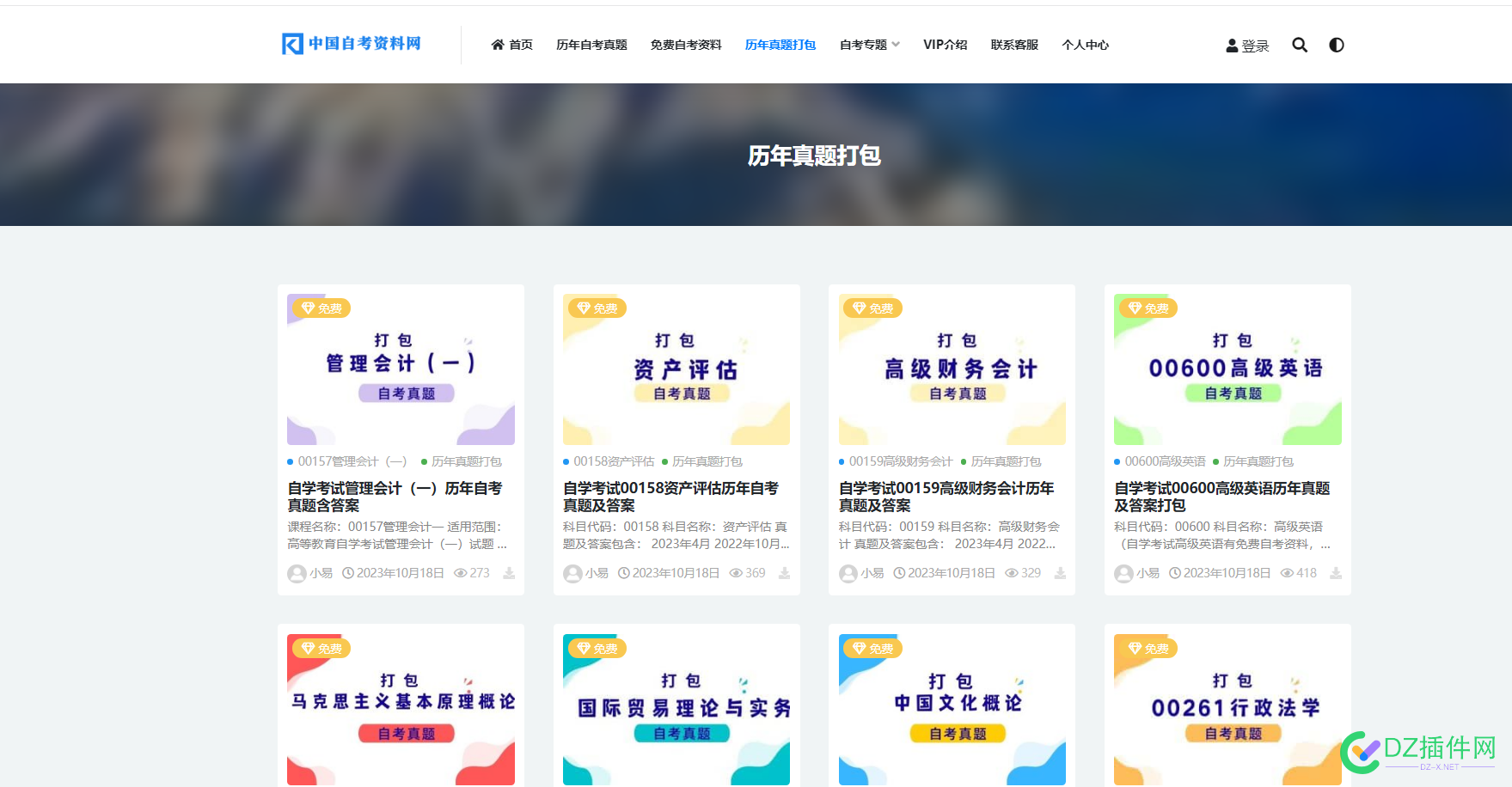The height and width of the screenshot is (787, 1512).
Task: Open 历年自考真题 menu item
Action: pyautogui.click(x=591, y=45)
